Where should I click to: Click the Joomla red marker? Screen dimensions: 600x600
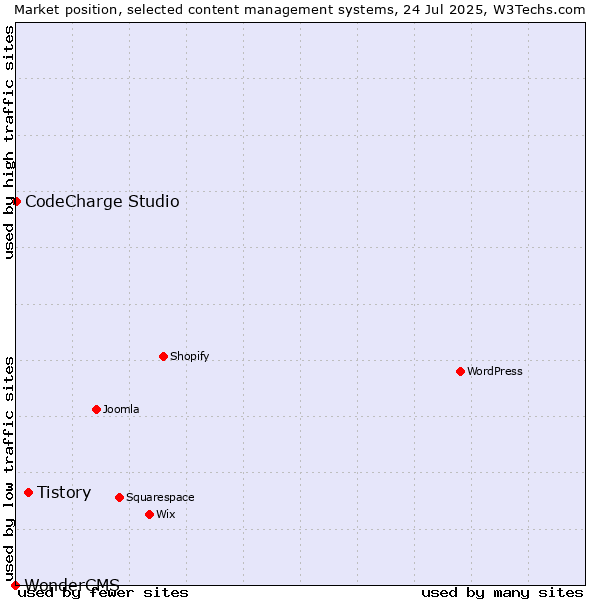[96, 410]
